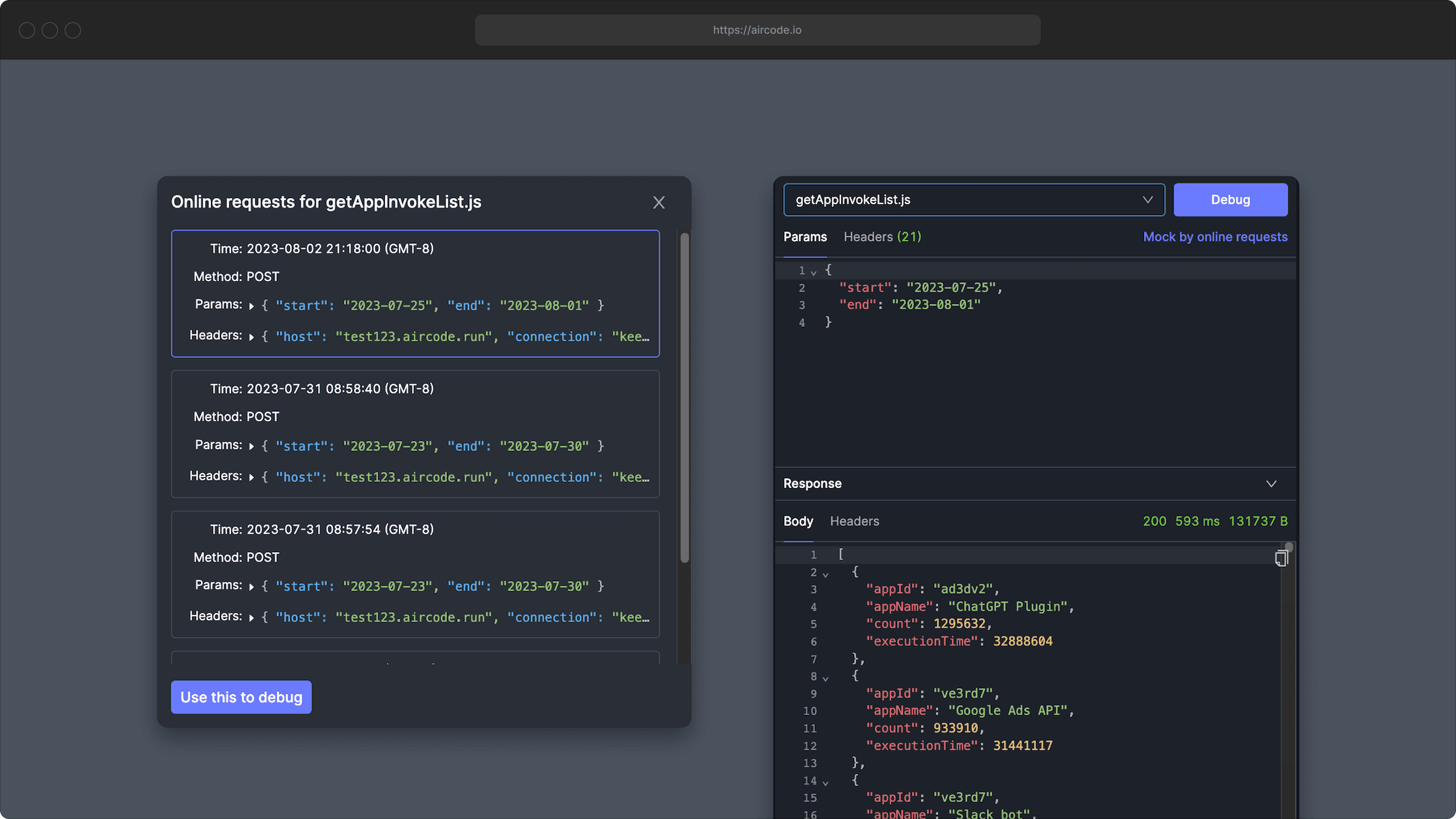
Task: Select second online request entry
Action: tap(416, 433)
